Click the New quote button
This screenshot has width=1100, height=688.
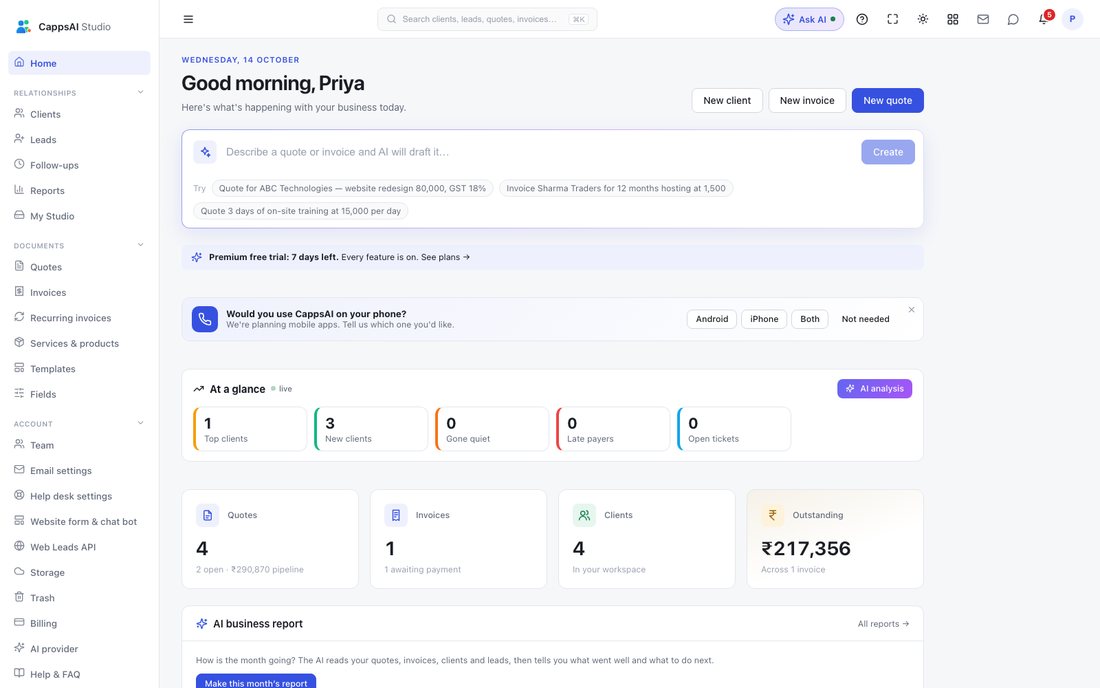coord(887,100)
